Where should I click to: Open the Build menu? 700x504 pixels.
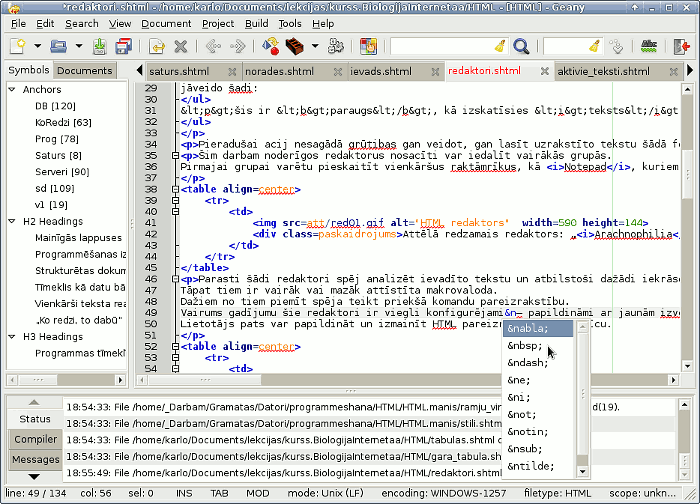pyautogui.click(x=256, y=23)
